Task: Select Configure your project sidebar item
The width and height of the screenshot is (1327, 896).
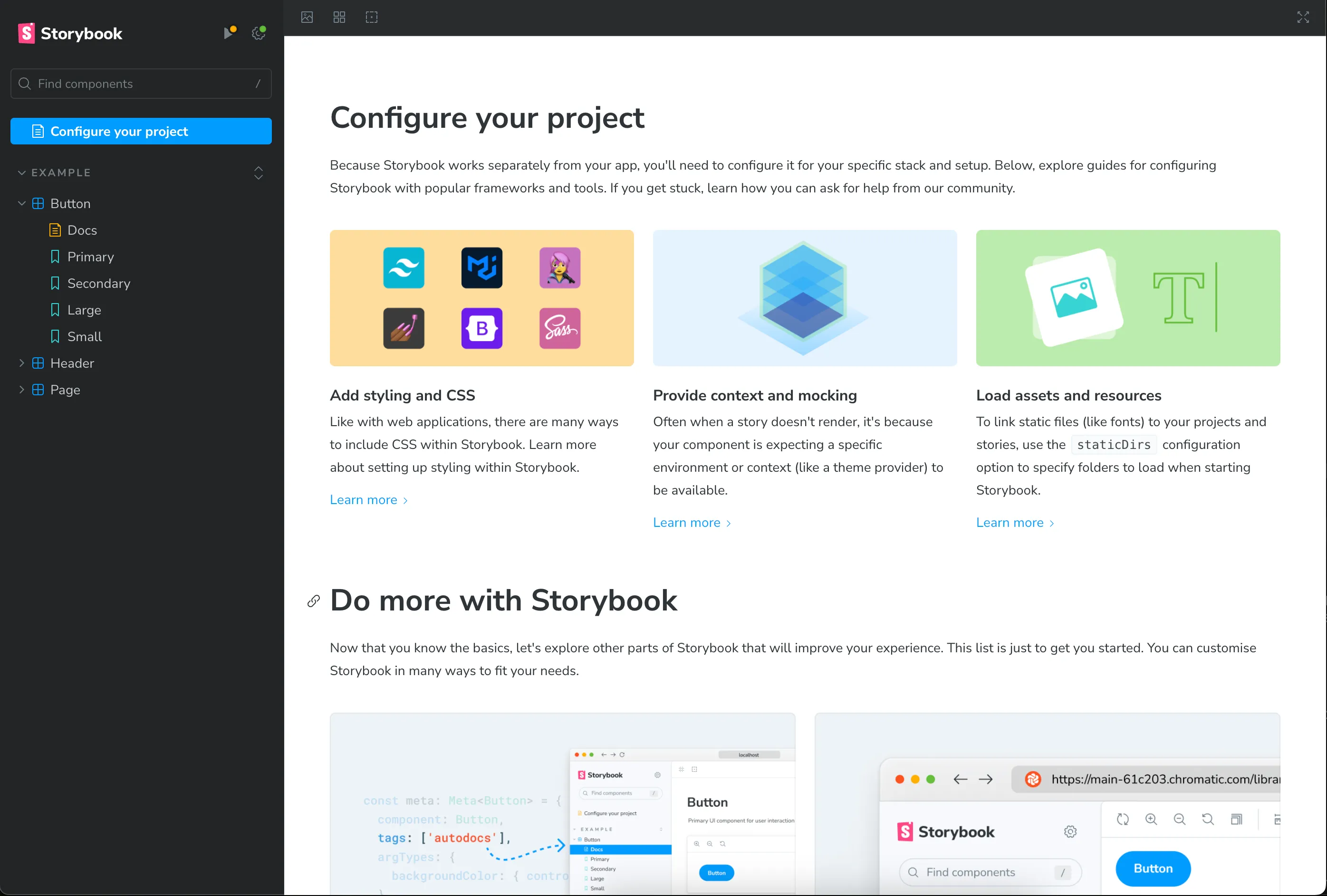Action: 141,131
